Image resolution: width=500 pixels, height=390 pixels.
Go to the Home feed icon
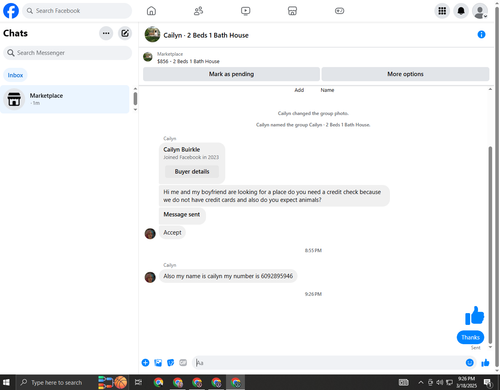151,11
